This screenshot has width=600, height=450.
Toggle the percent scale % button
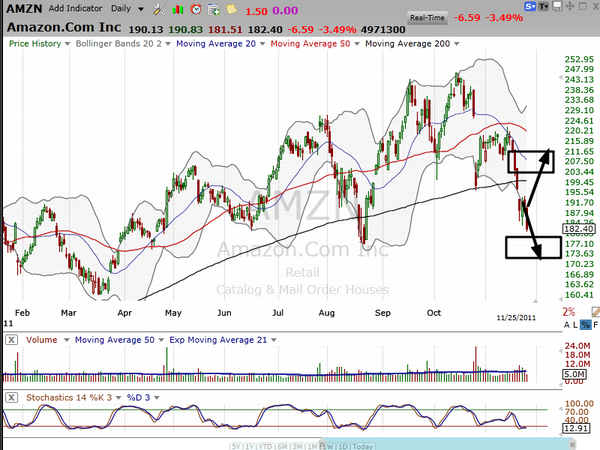click(585, 325)
